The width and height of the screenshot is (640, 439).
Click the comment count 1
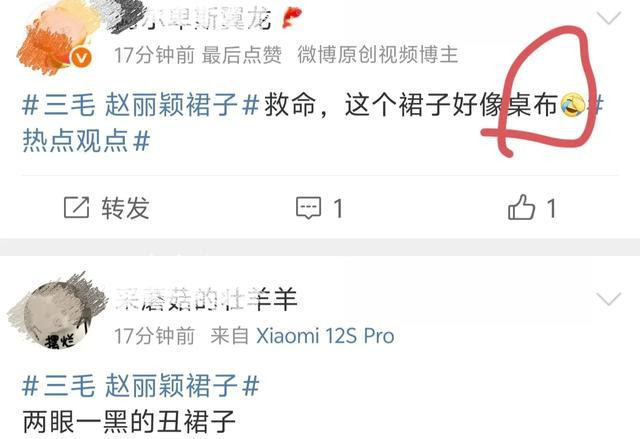point(338,209)
